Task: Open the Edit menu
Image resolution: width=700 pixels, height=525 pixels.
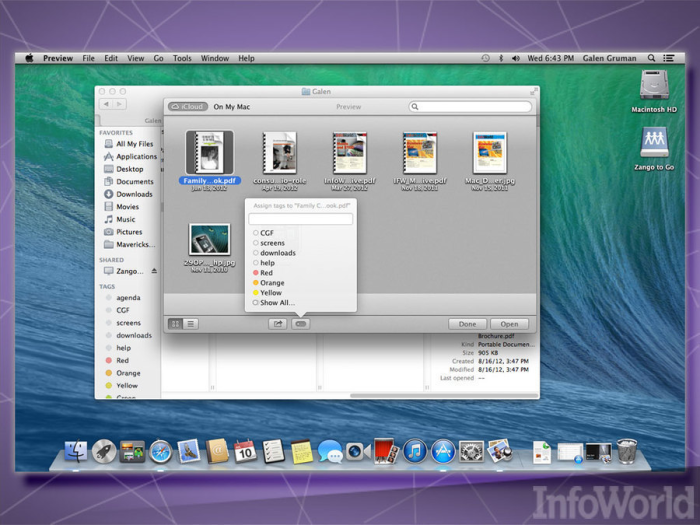Action: (111, 58)
